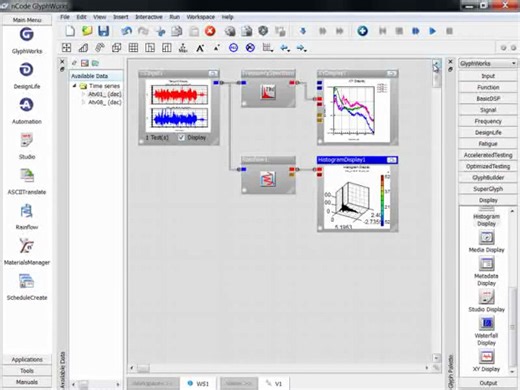The width and height of the screenshot is (520, 390).
Task: Create a new process with New icon
Action: (70, 31)
